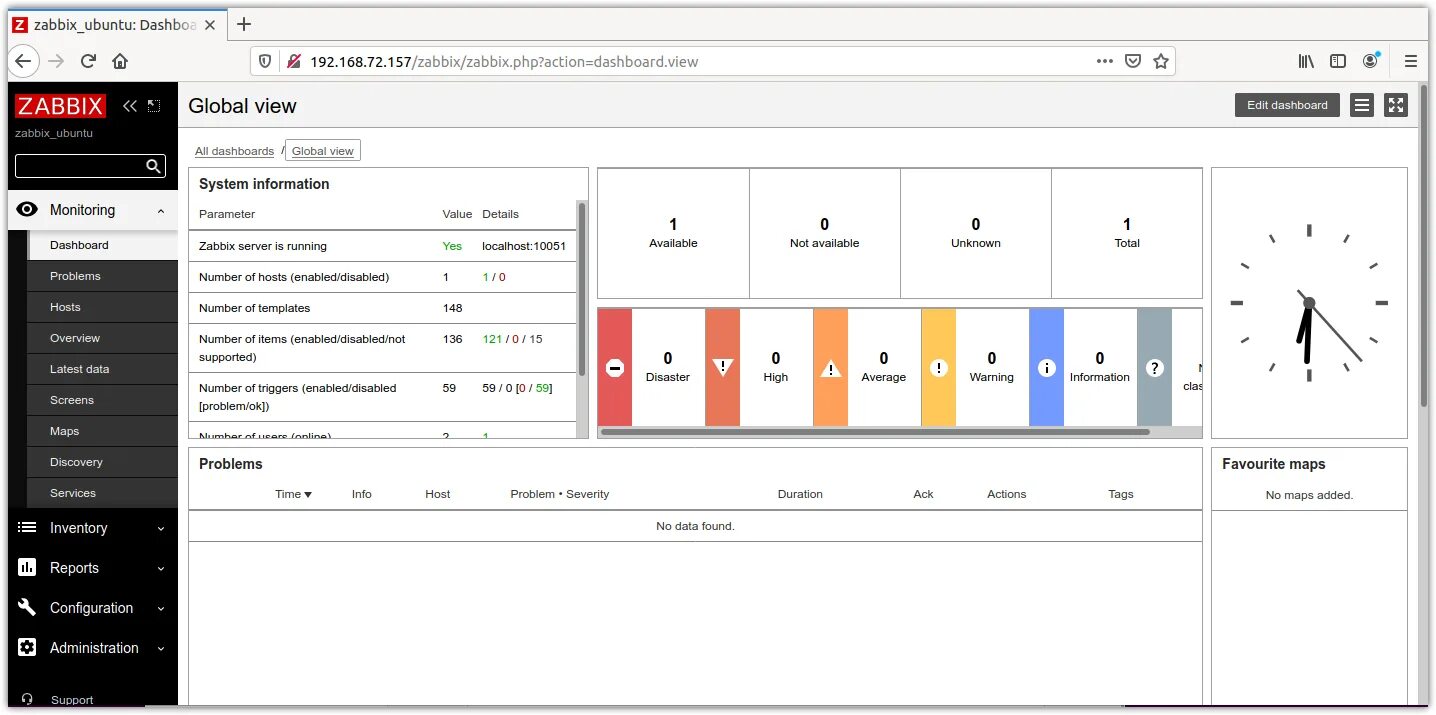1436x715 pixels.
Task: Click the Information severity icon
Action: pos(1046,368)
